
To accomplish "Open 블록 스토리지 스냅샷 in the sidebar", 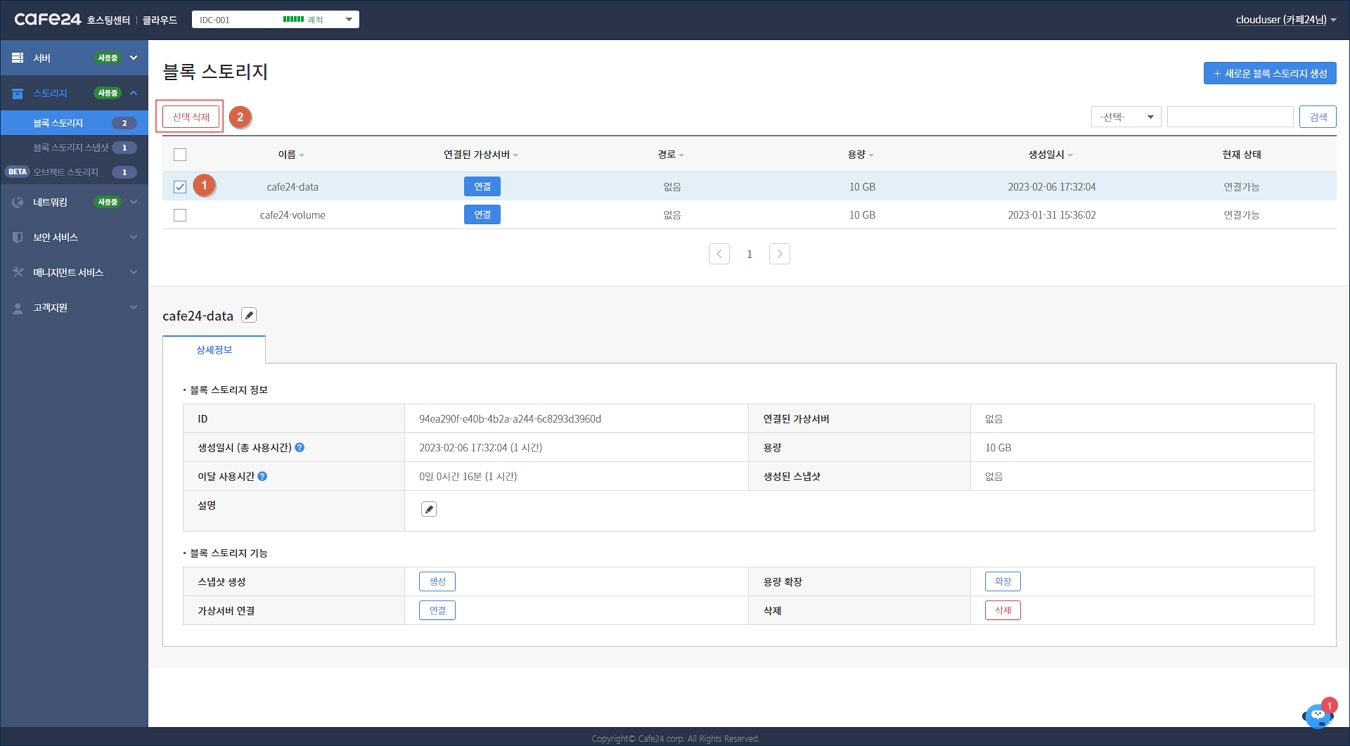I will pyautogui.click(x=71, y=148).
